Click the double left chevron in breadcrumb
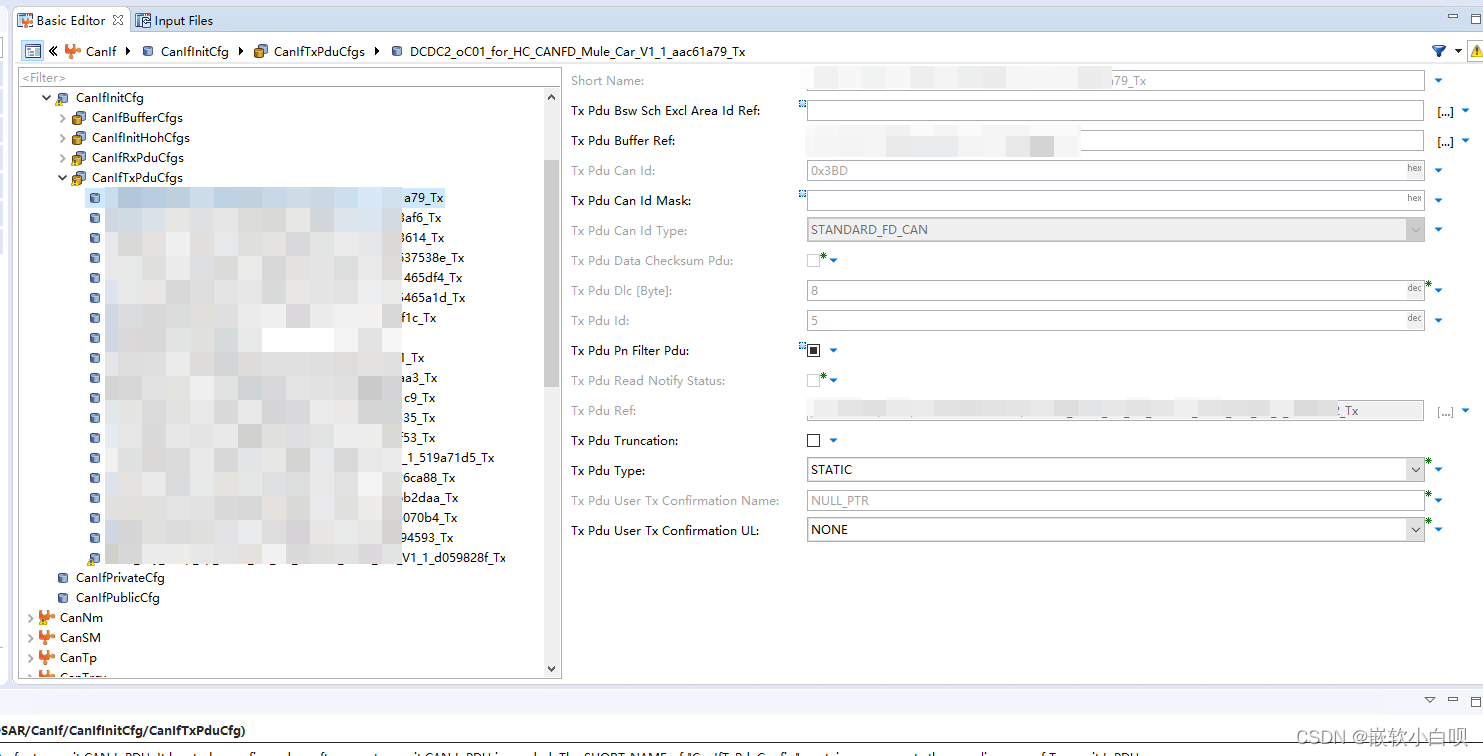 tap(53, 51)
